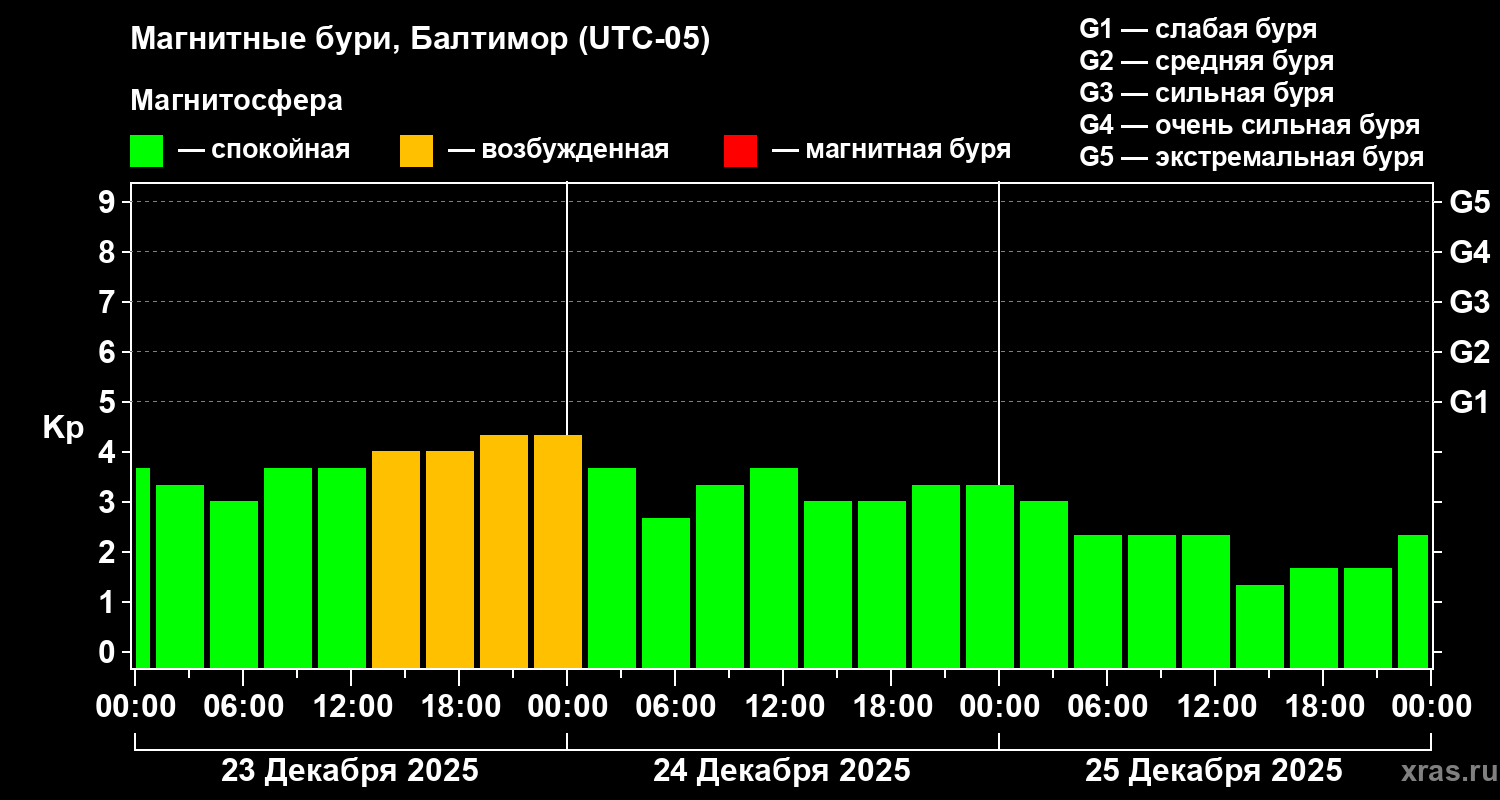Click the orange bar crossing midnight into 24 December
The image size is (1500, 800).
tap(558, 551)
